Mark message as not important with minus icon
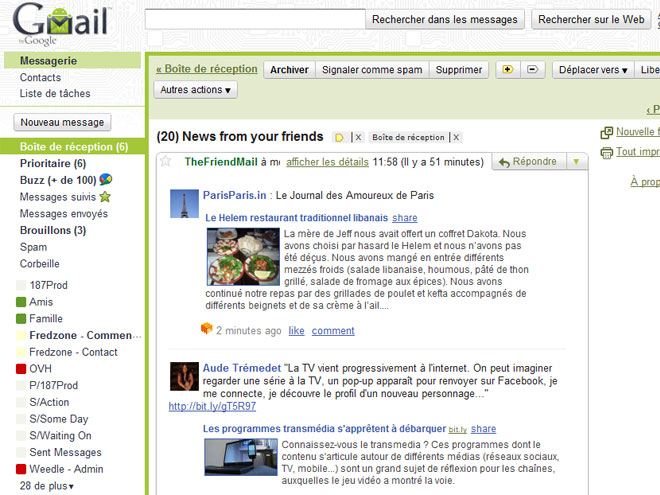Viewport: 660px width, 495px height. coord(533,69)
